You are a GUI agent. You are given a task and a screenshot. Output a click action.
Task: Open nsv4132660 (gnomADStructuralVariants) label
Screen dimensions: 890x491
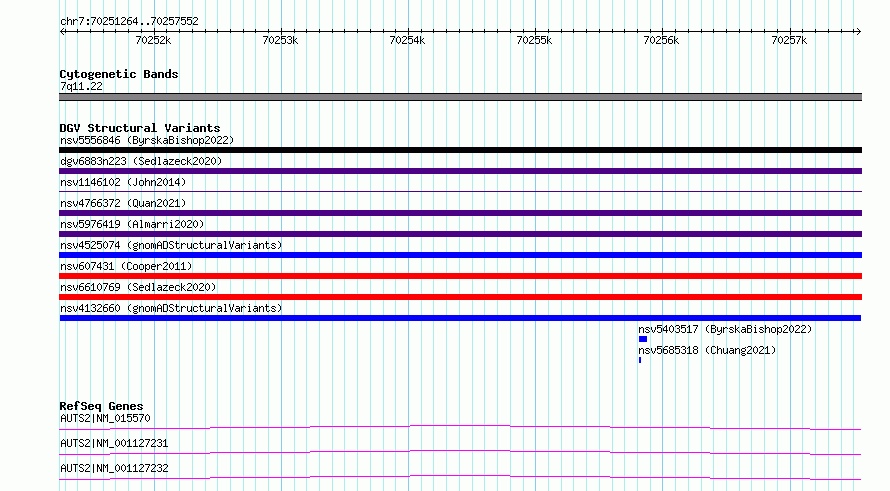171,308
